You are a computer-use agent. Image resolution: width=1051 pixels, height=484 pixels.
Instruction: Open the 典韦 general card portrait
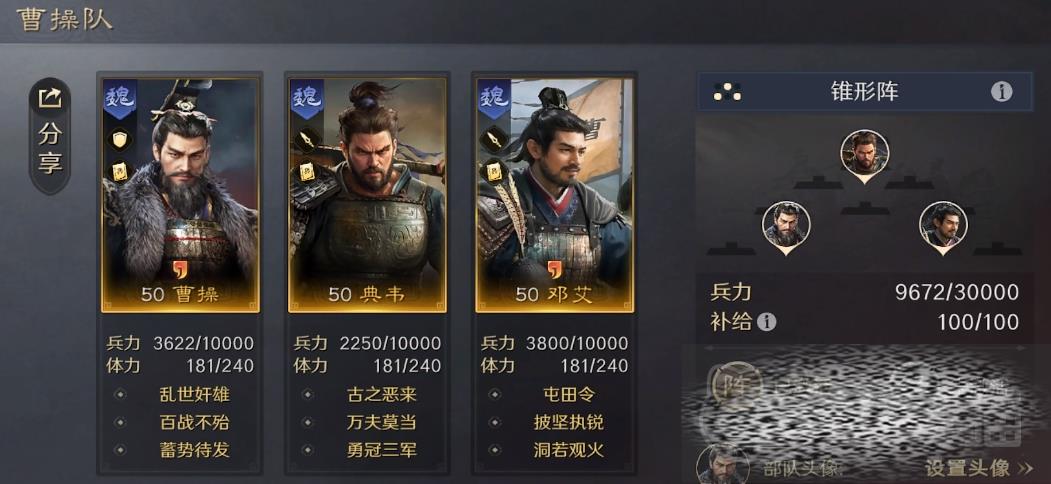pyautogui.click(x=367, y=194)
